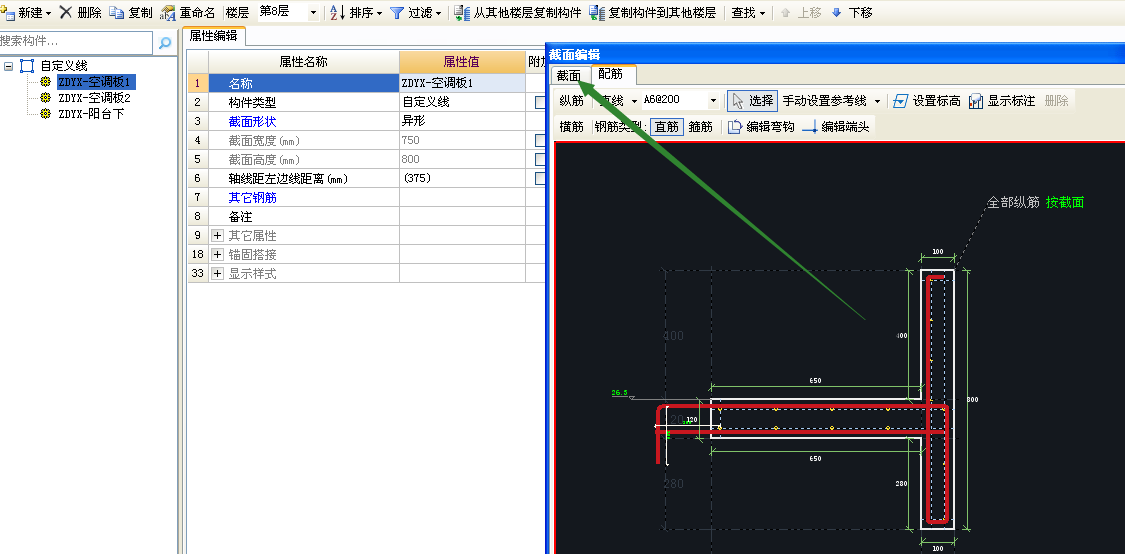Click the 横筋 toolbar button

(x=571, y=127)
